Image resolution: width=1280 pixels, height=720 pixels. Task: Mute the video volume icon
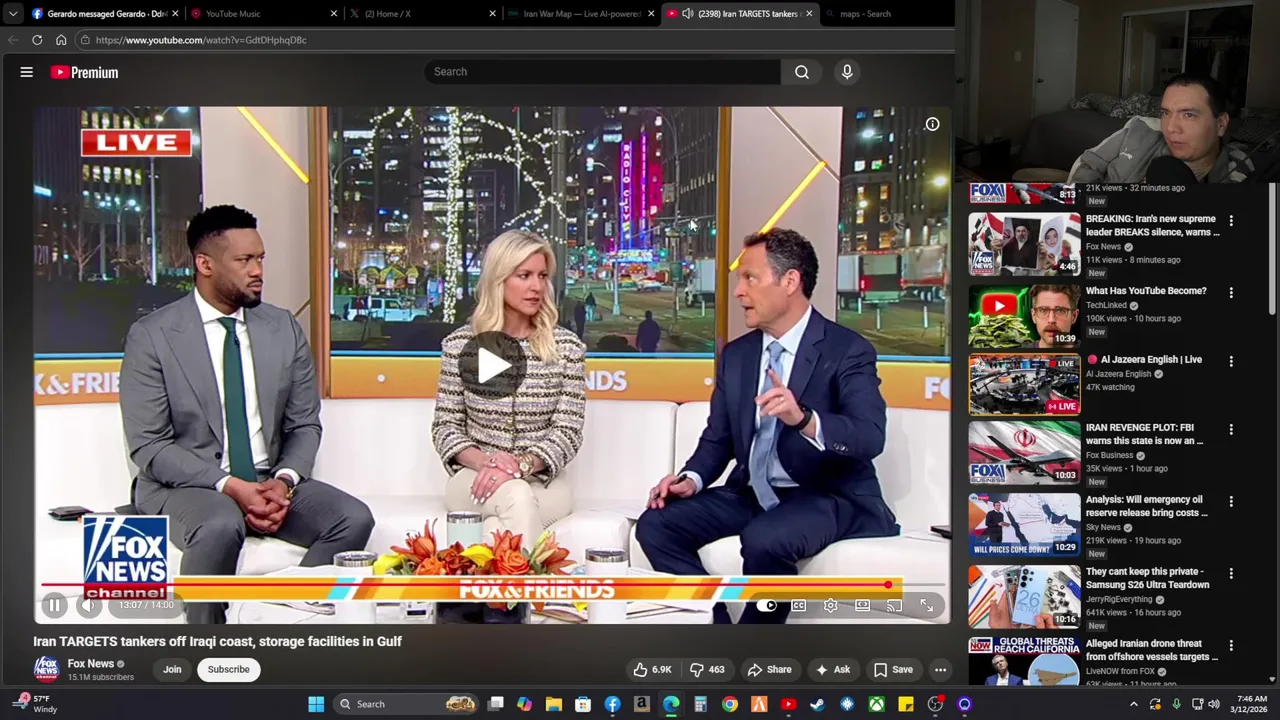89,605
